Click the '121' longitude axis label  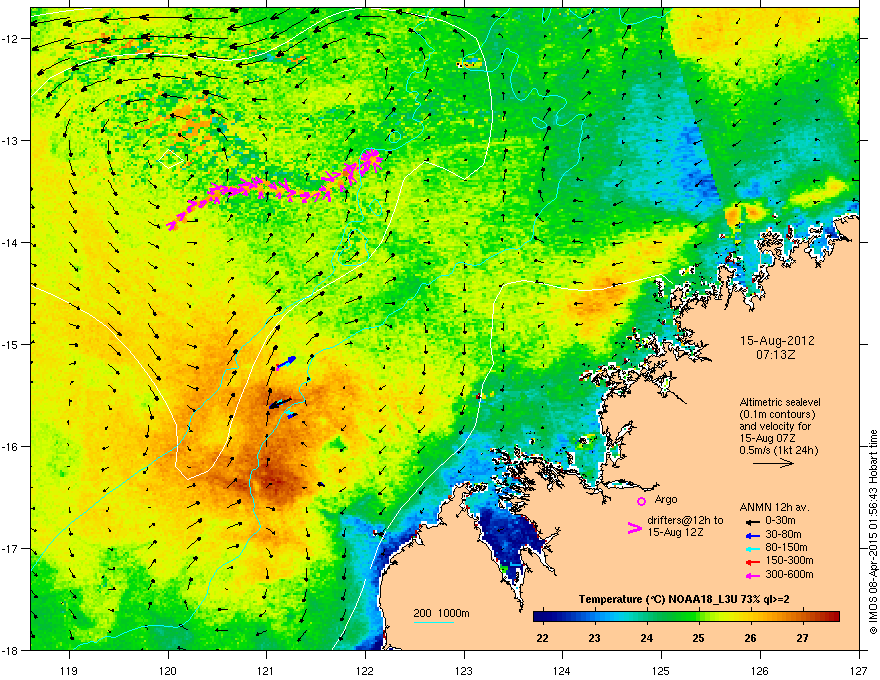pyautogui.click(x=266, y=670)
